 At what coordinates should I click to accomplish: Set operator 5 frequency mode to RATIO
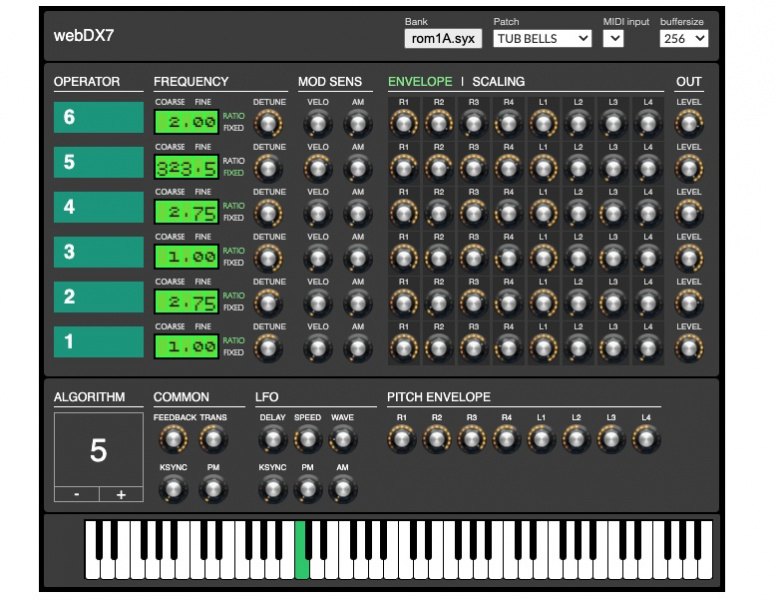click(233, 161)
